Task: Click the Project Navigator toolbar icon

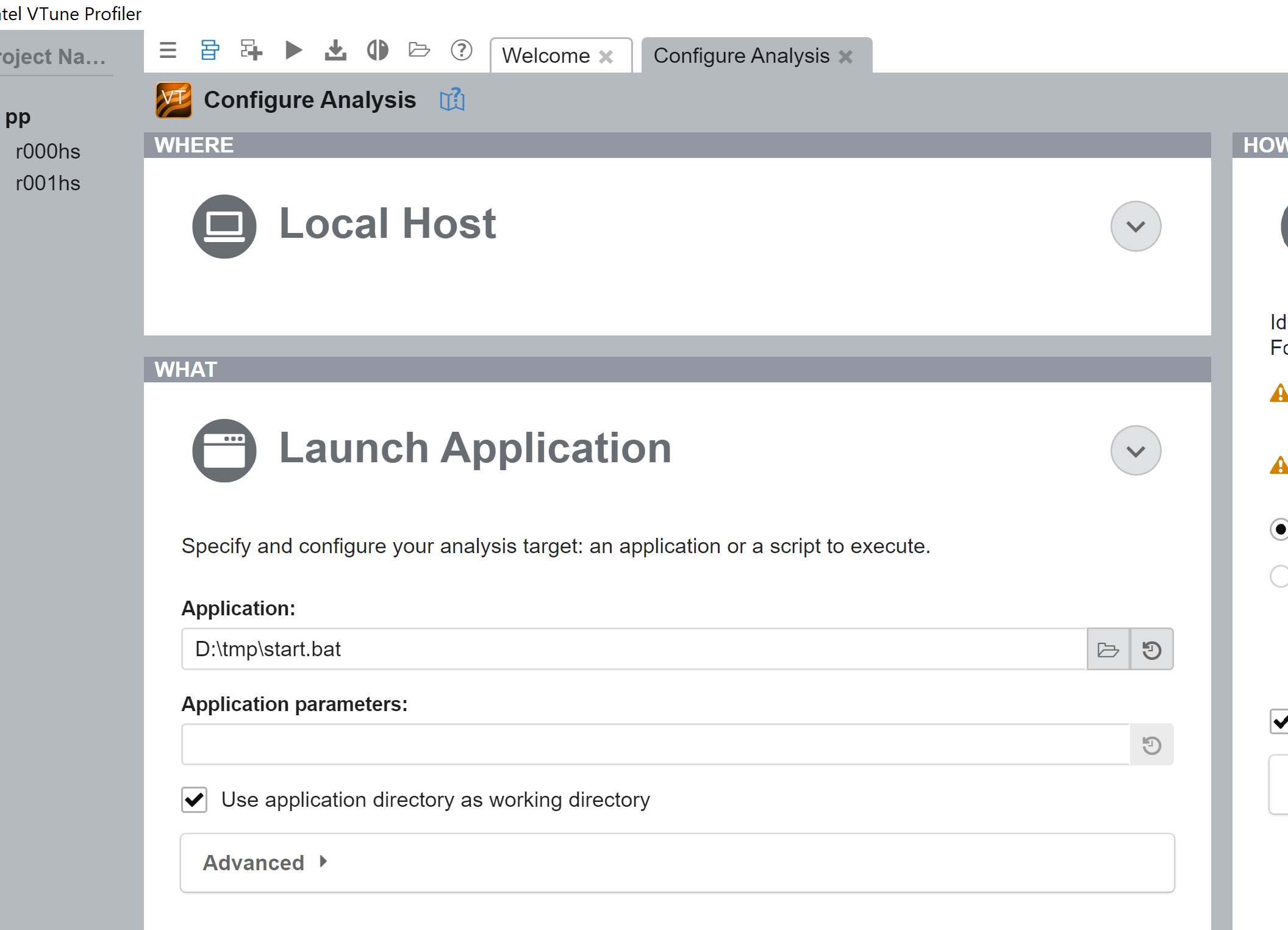Action: tap(209, 50)
